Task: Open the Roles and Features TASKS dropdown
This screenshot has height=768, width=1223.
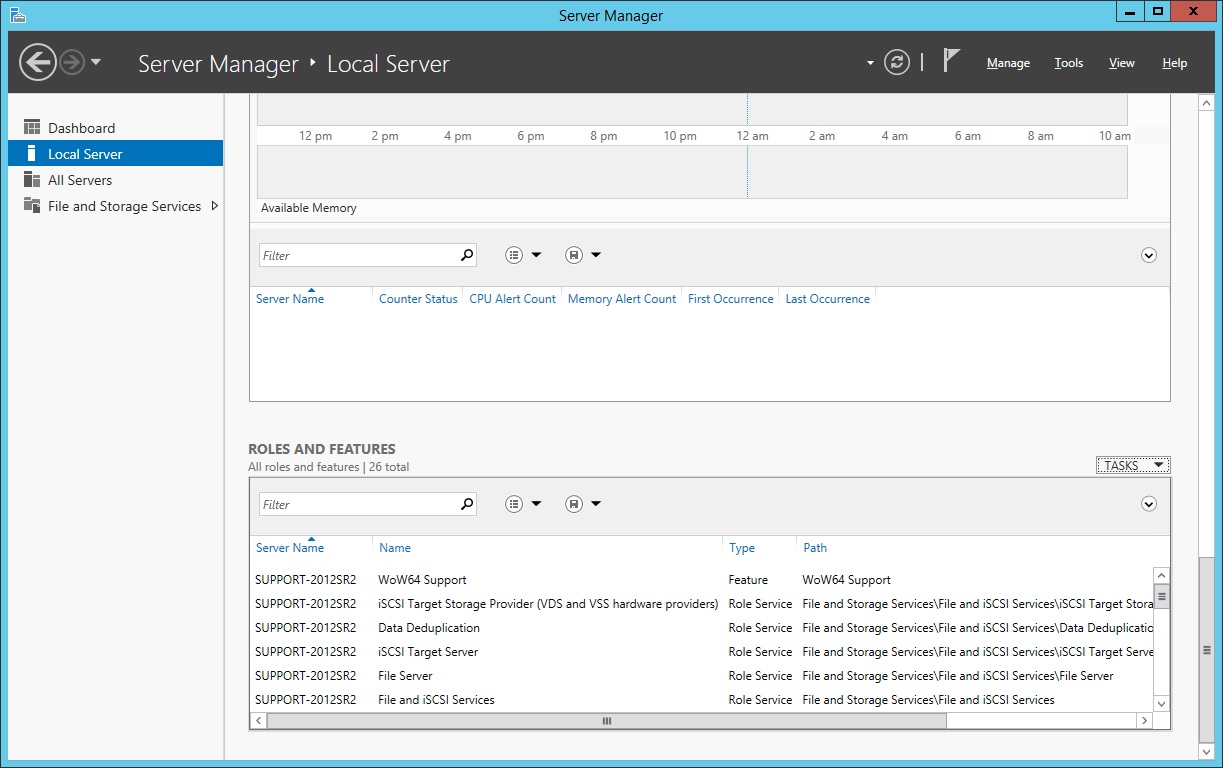Action: click(1132, 466)
